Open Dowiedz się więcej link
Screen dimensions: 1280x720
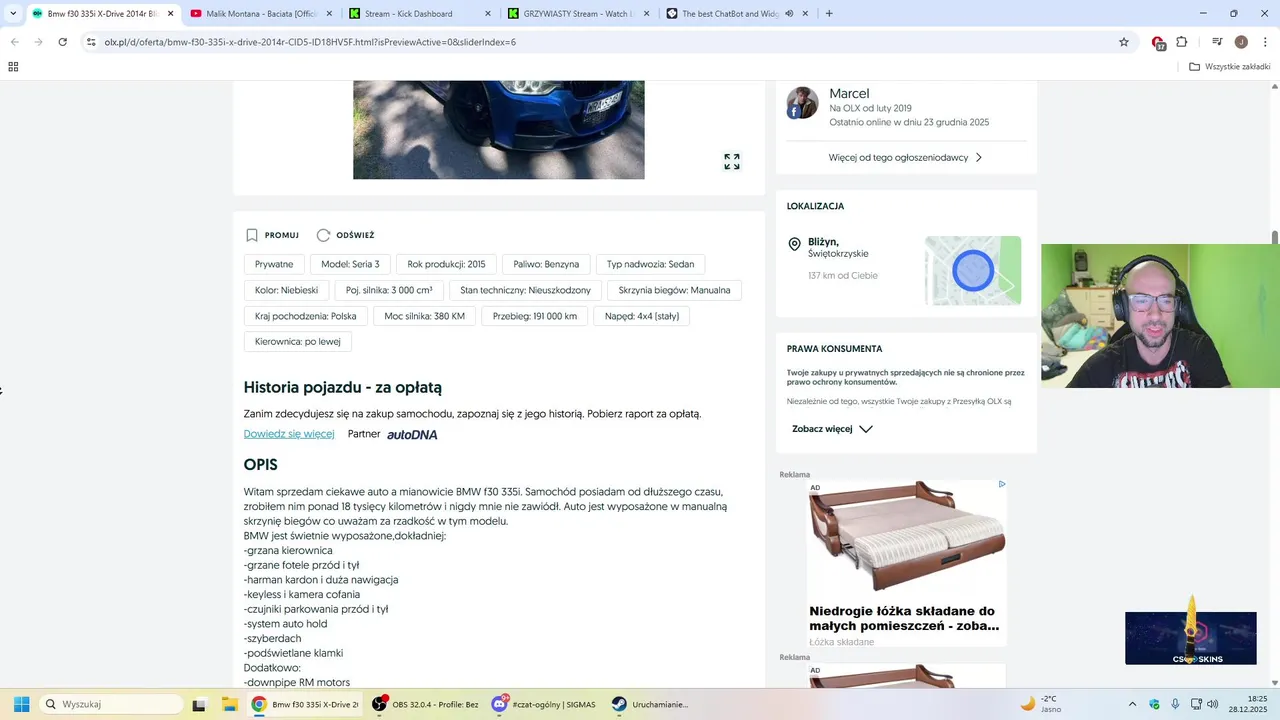pyautogui.click(x=289, y=434)
